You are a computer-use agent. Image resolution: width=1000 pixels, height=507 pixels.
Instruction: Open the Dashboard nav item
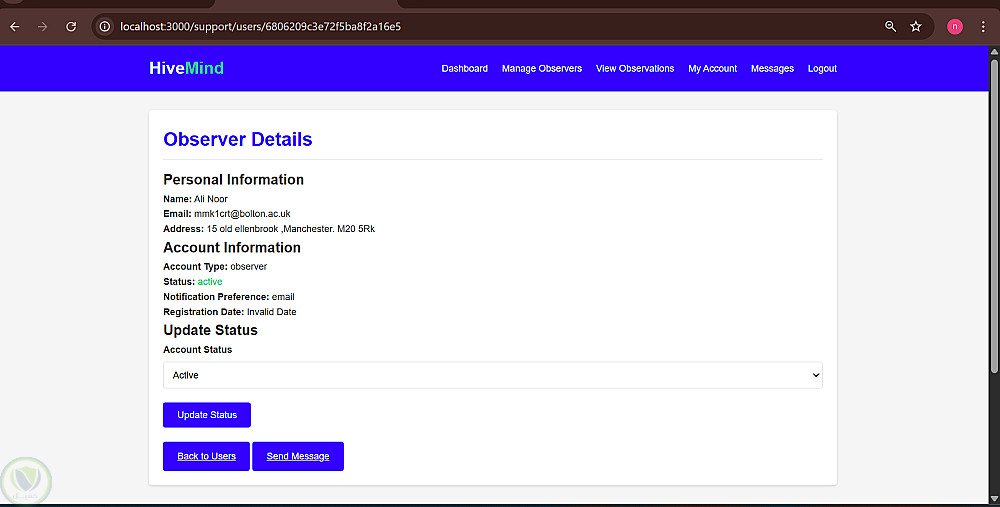464,68
